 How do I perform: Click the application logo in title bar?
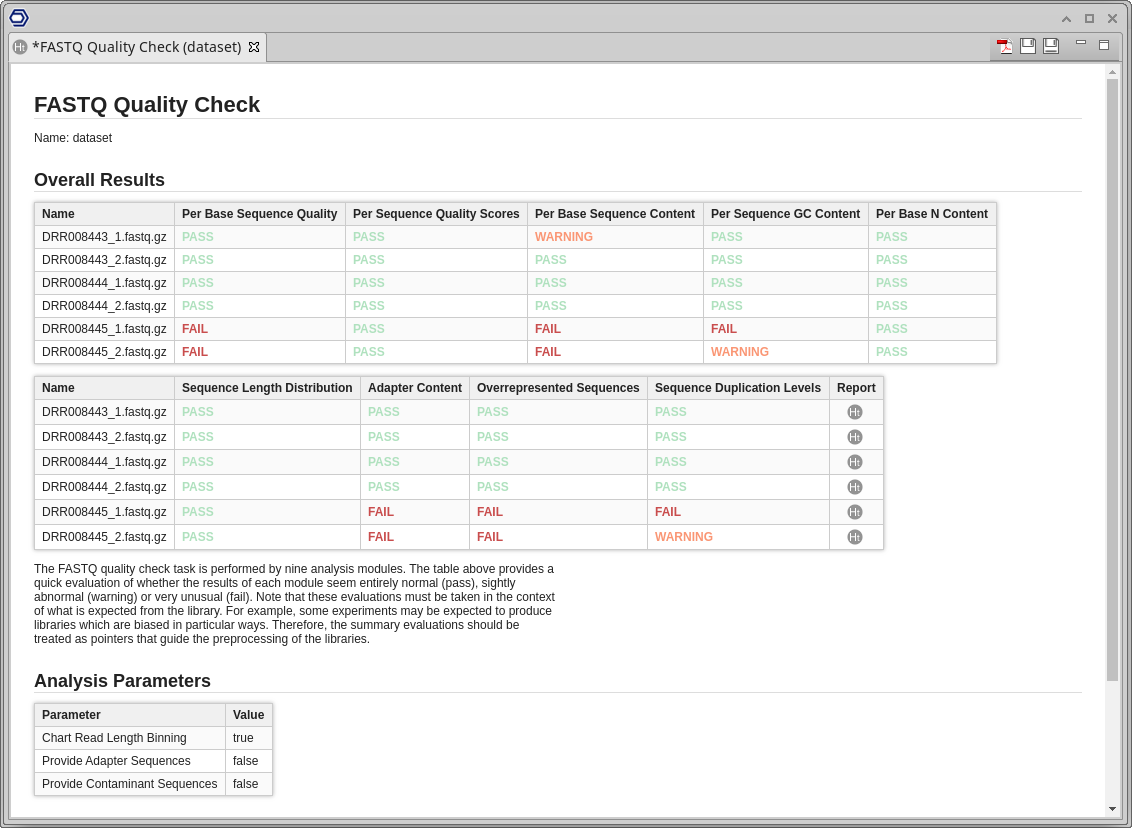19,17
